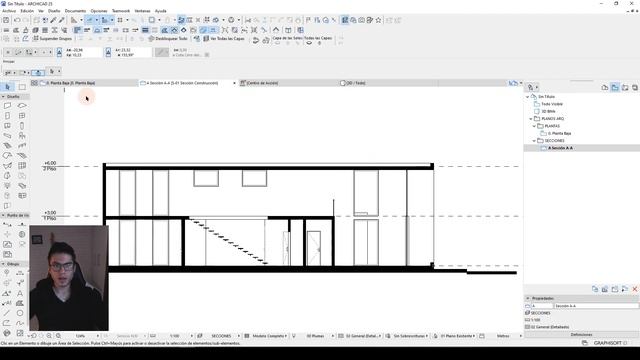This screenshot has width=640, height=360.
Task: Collapse the PLANOS ARQ folder
Action: click(x=531, y=119)
